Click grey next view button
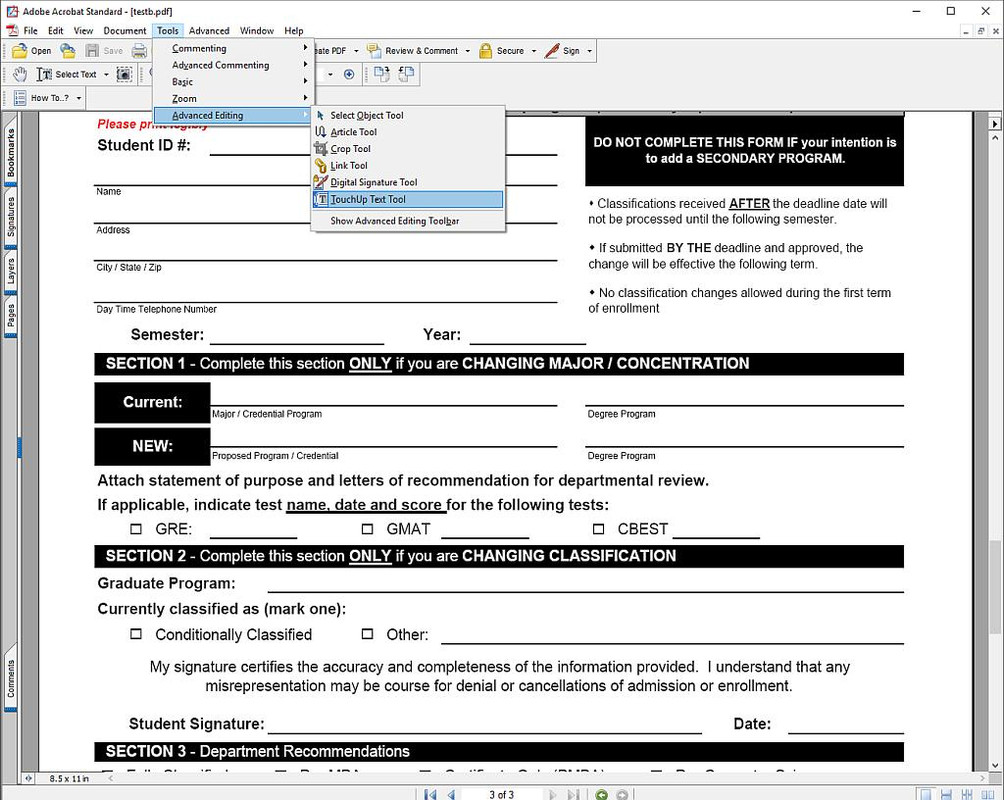The image size is (1004, 800). [x=622, y=794]
